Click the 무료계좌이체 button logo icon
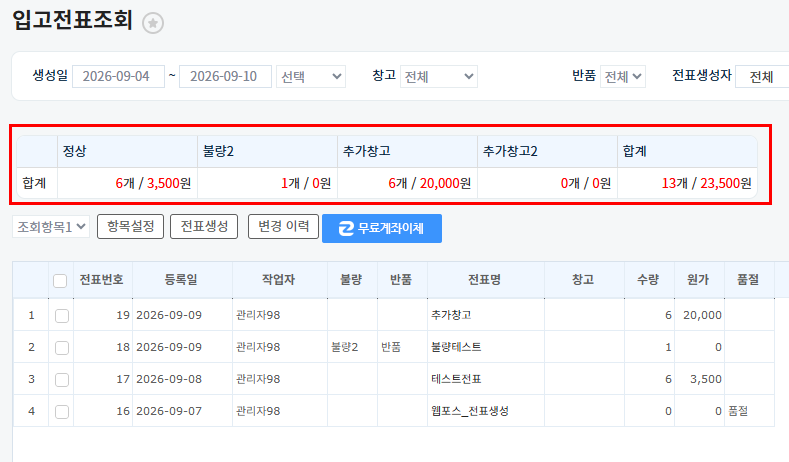This screenshot has width=789, height=462. pos(346,228)
